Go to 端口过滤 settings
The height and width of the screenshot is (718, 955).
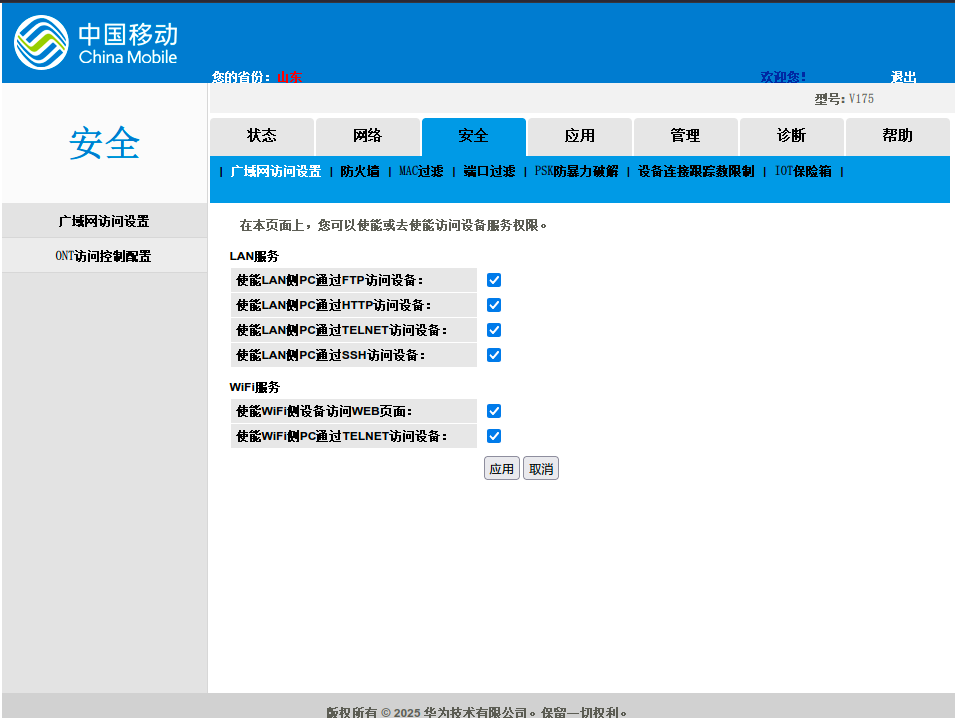(489, 171)
